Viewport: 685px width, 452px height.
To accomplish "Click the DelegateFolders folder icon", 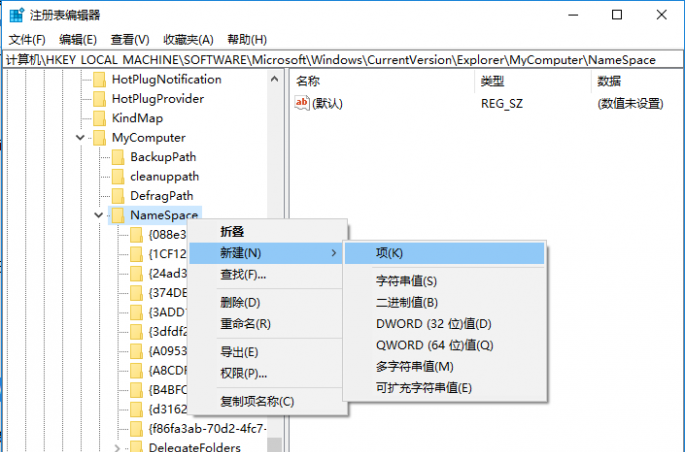I will [x=136, y=446].
